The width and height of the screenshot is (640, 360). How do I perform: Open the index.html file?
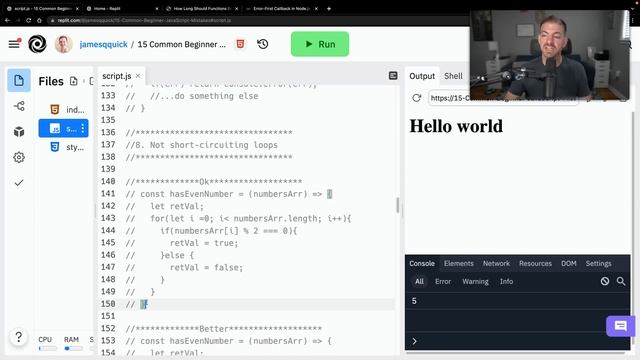[x=67, y=109]
